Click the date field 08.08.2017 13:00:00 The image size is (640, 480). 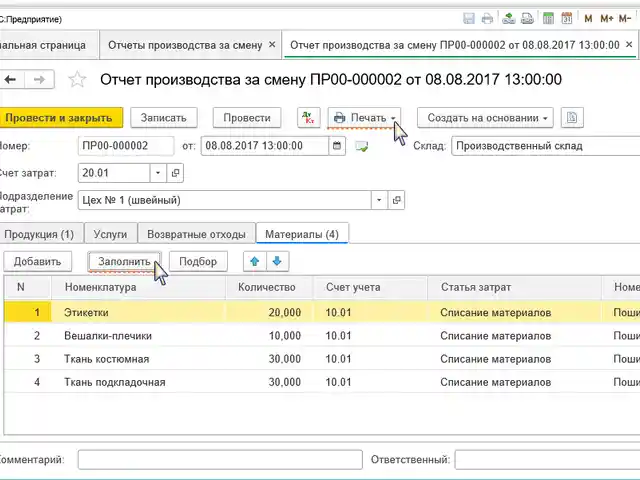(x=265, y=146)
